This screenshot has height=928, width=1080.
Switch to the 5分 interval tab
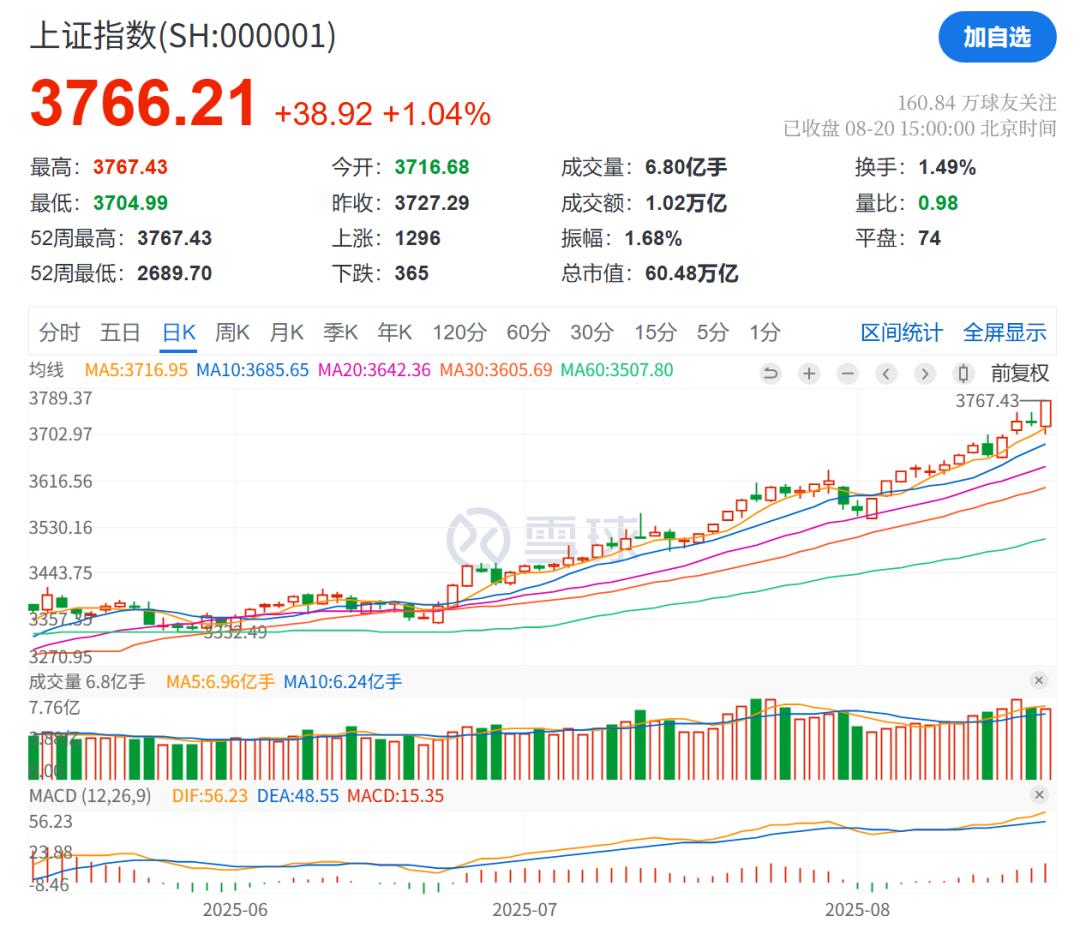[x=712, y=333]
